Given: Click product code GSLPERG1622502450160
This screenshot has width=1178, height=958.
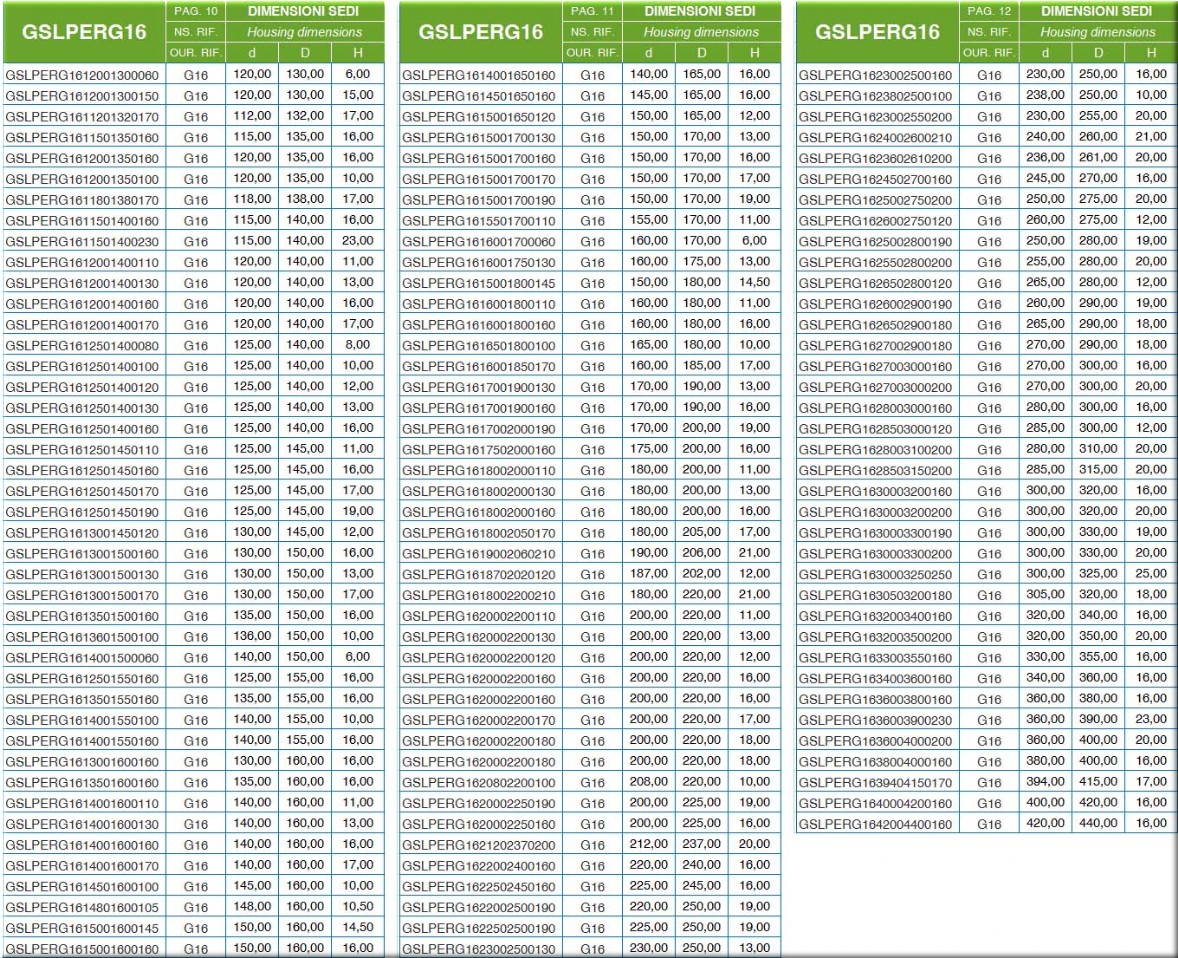Looking at the screenshot, I should pos(479,887).
